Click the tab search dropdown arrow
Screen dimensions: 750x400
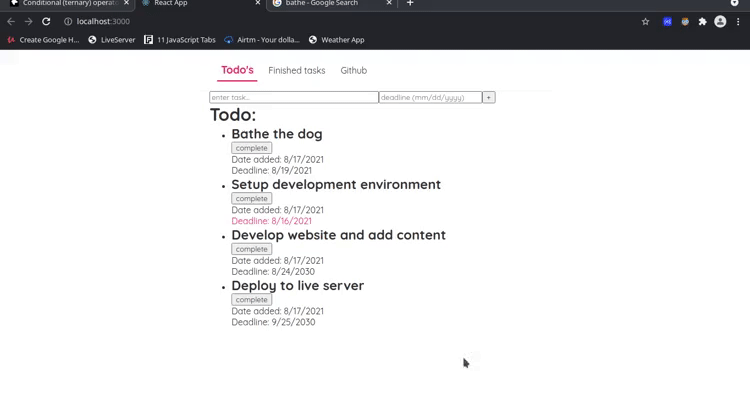[x=734, y=3]
